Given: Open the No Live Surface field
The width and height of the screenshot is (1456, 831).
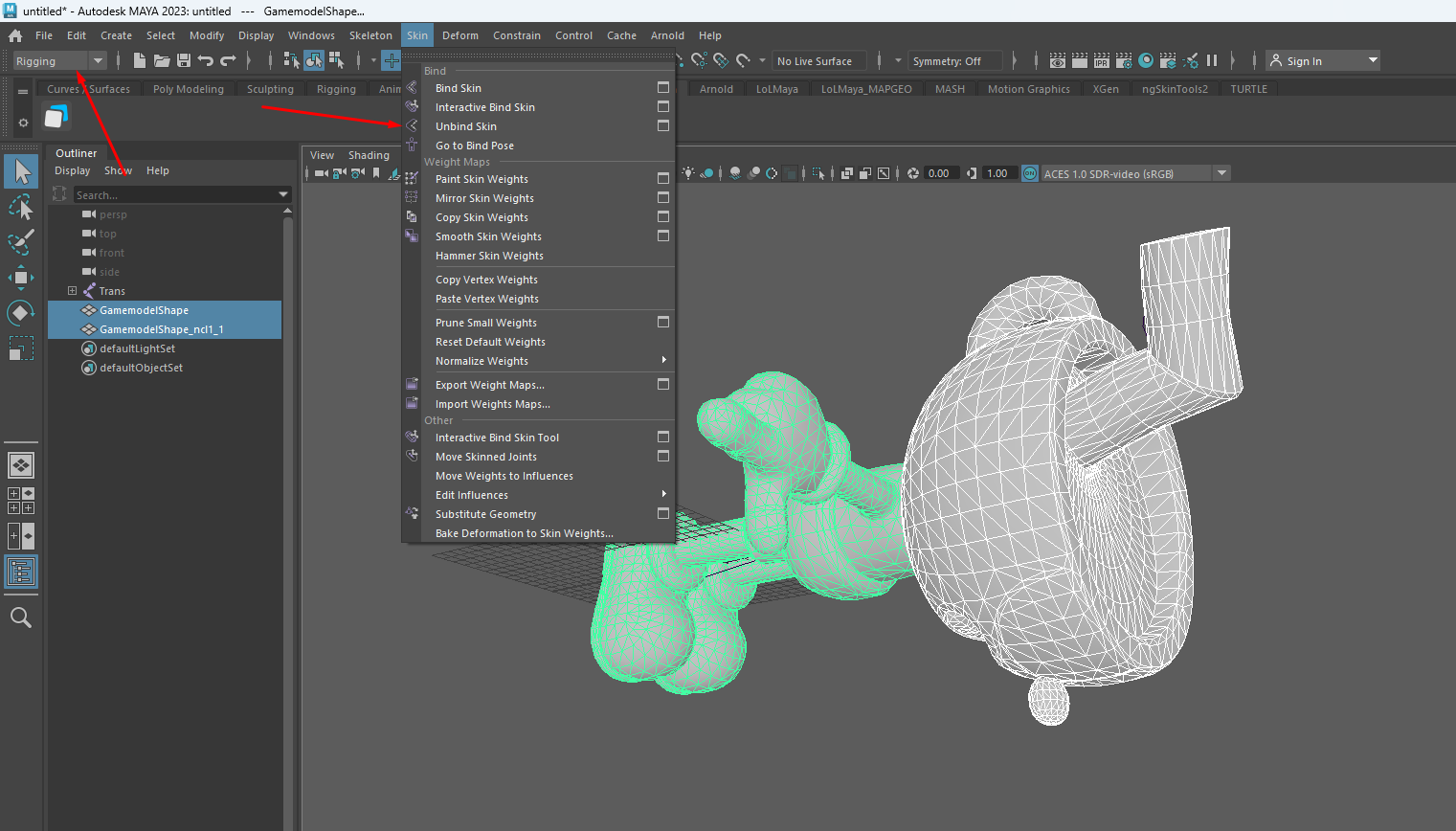Looking at the screenshot, I should coord(819,60).
